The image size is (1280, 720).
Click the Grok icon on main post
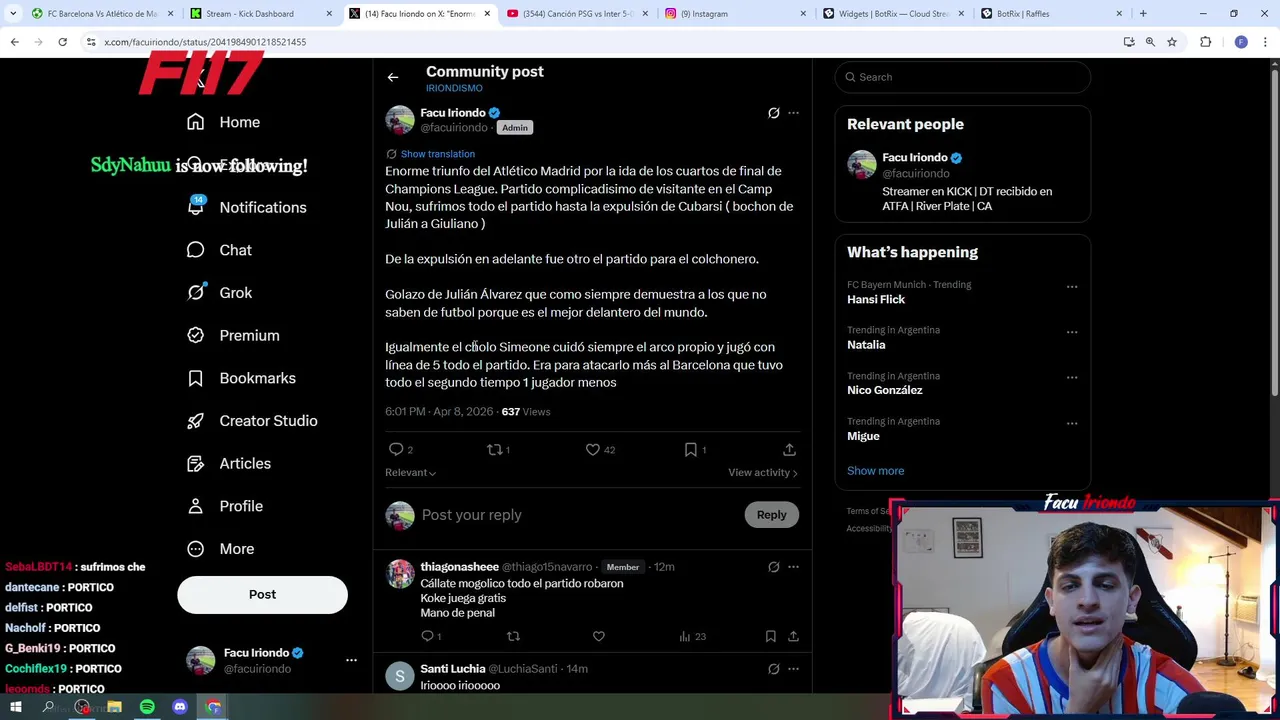(773, 113)
